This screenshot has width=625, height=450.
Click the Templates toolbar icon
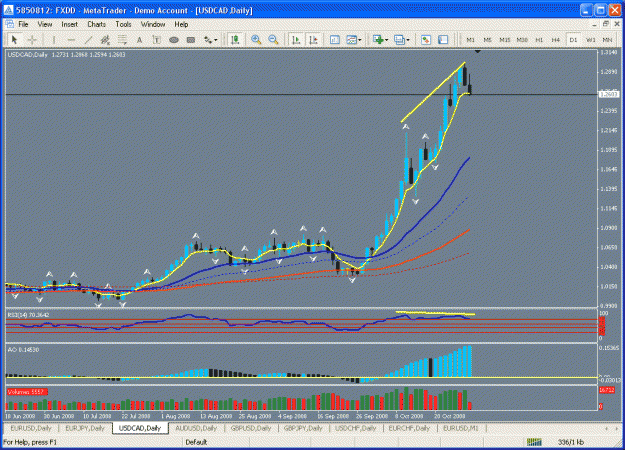[351, 40]
